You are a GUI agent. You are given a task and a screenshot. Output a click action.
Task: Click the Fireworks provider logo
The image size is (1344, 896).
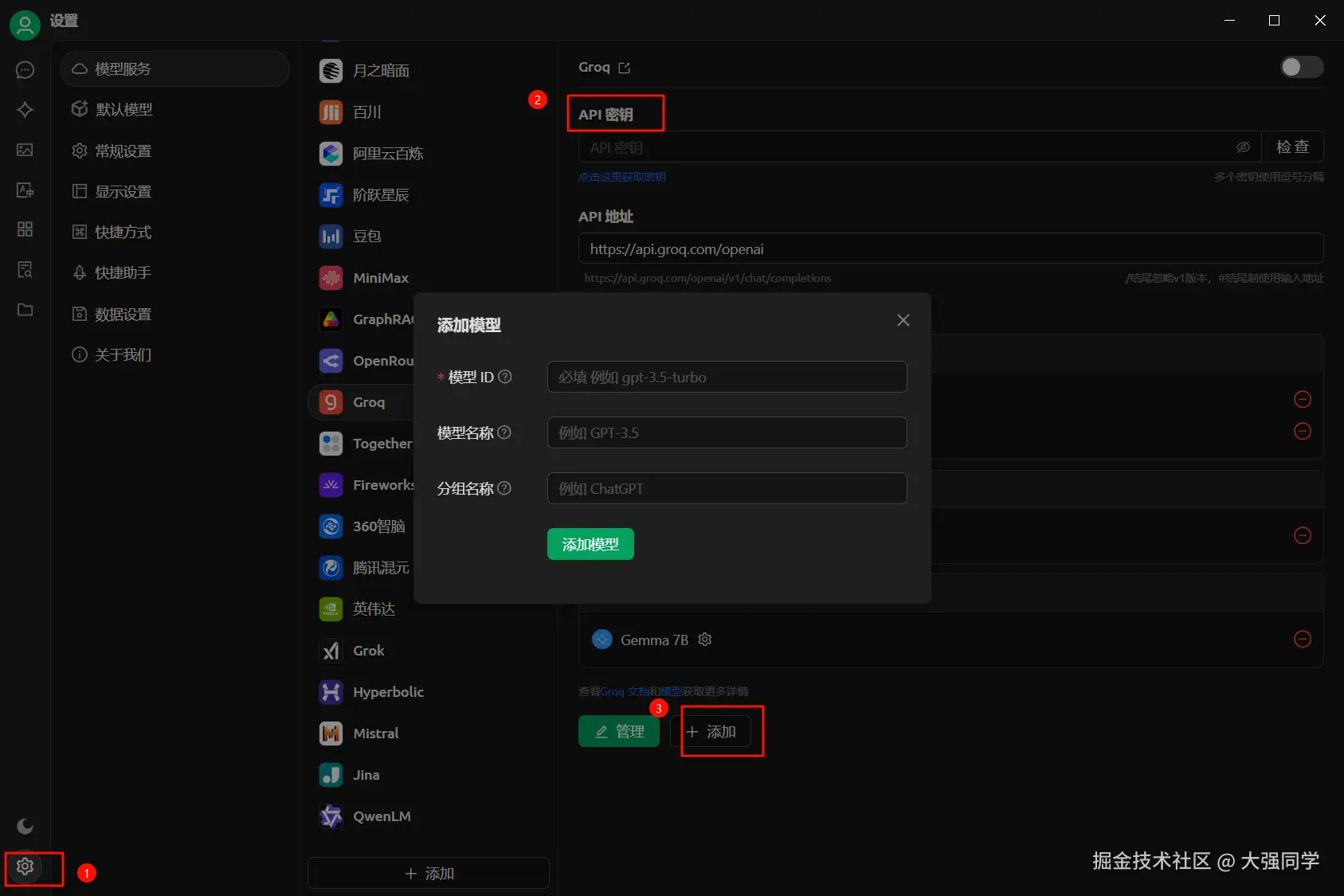[x=331, y=485]
